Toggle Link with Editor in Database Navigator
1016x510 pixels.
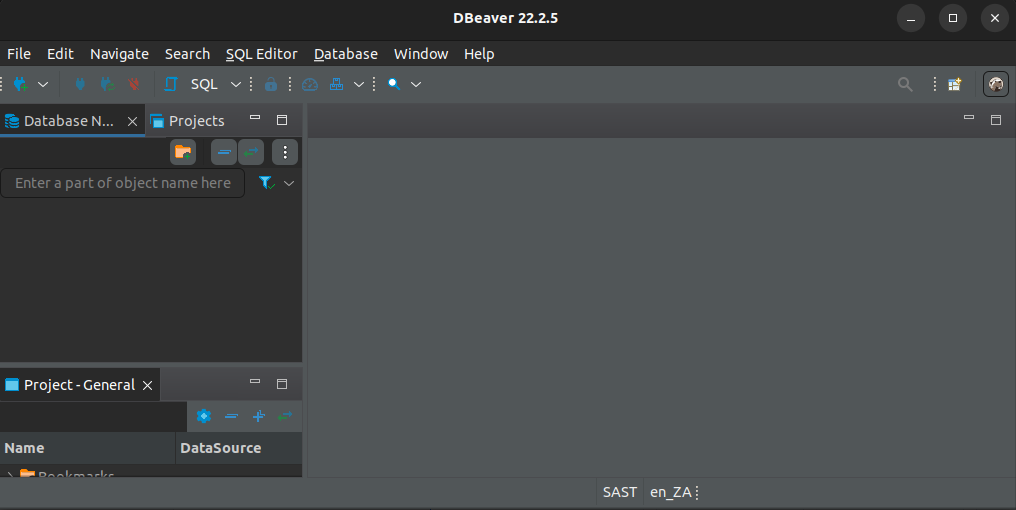[x=250, y=152]
